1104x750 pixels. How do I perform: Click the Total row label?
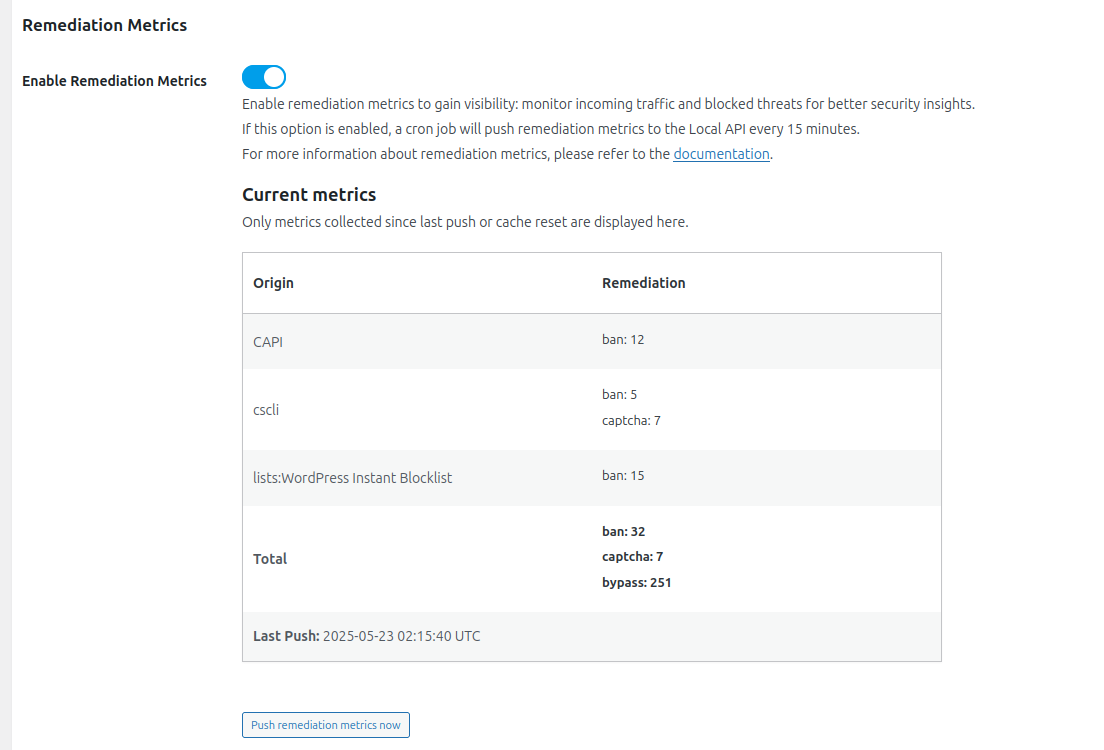(270, 559)
